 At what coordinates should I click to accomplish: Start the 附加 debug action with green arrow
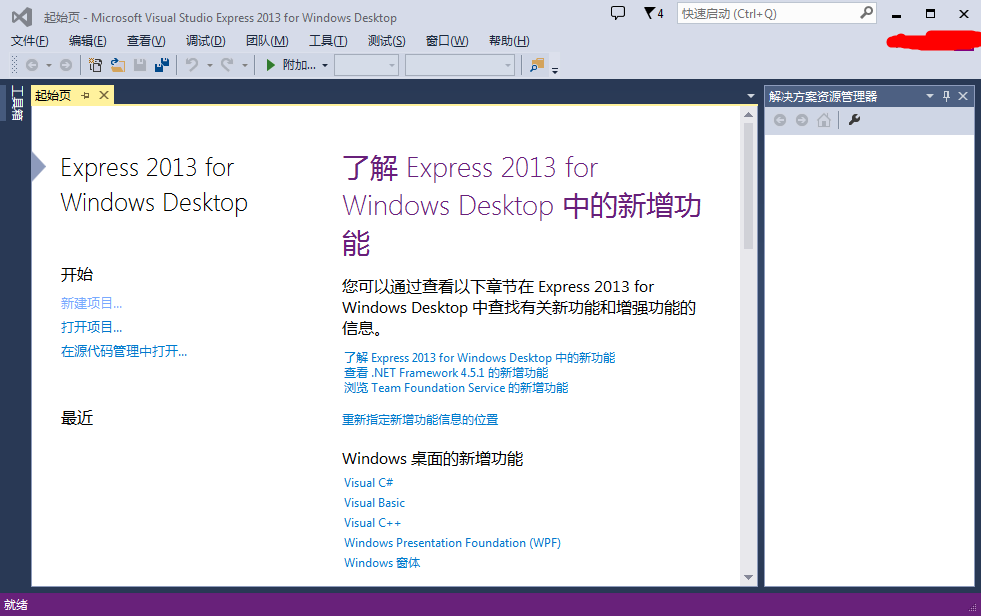coord(271,65)
